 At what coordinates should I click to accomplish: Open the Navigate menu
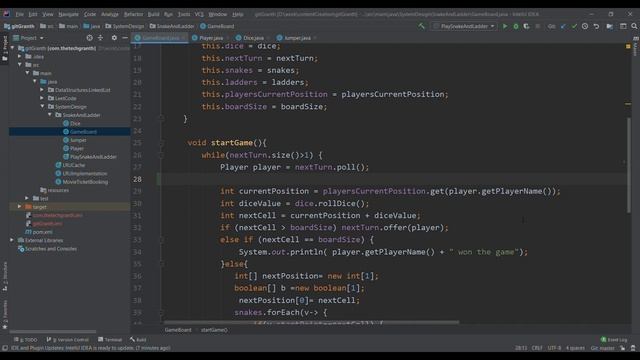coord(68,14)
